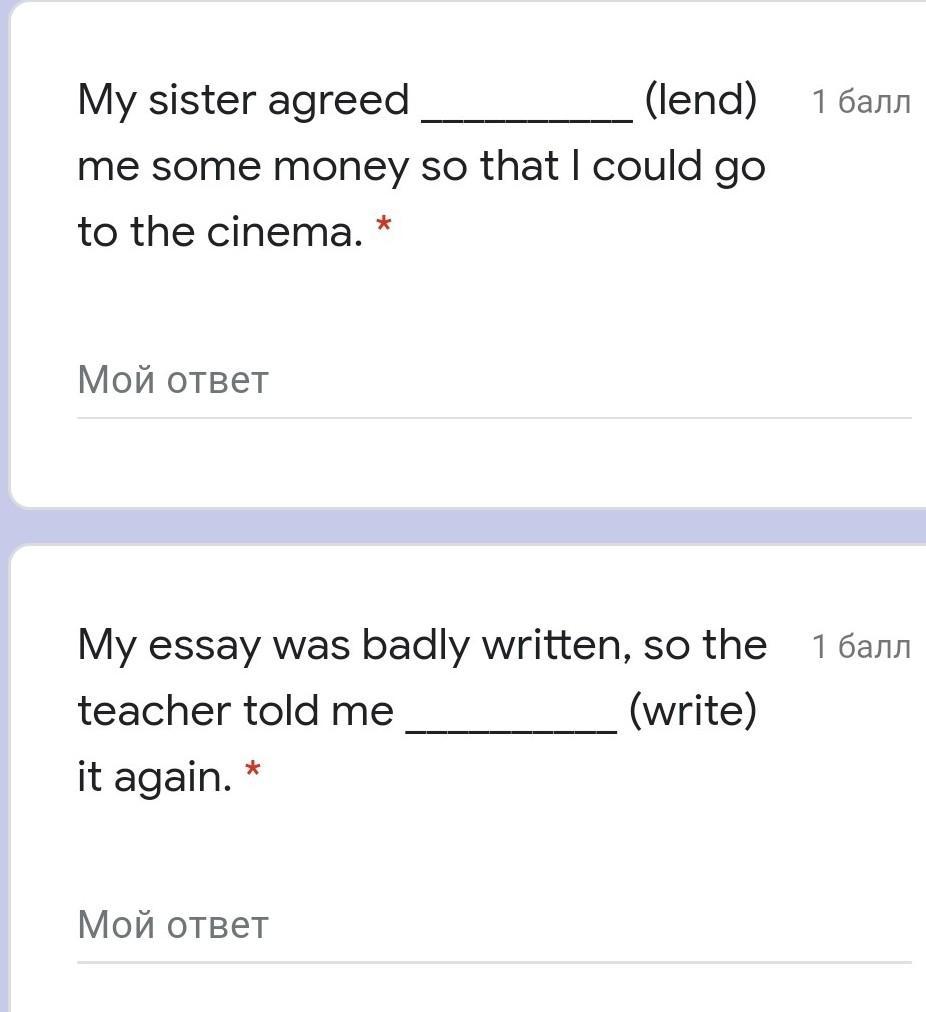The image size is (926, 1012).
Task: Click the '1 балл' label beside the essay question
Action: click(x=861, y=647)
